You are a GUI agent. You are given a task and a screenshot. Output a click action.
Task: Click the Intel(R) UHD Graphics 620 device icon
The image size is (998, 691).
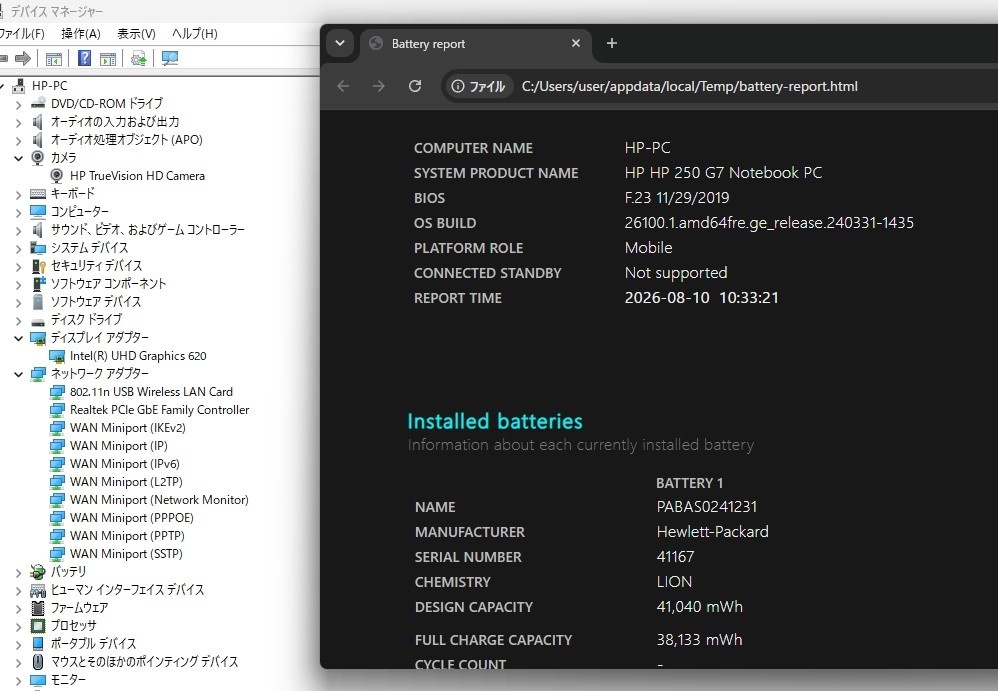[57, 356]
